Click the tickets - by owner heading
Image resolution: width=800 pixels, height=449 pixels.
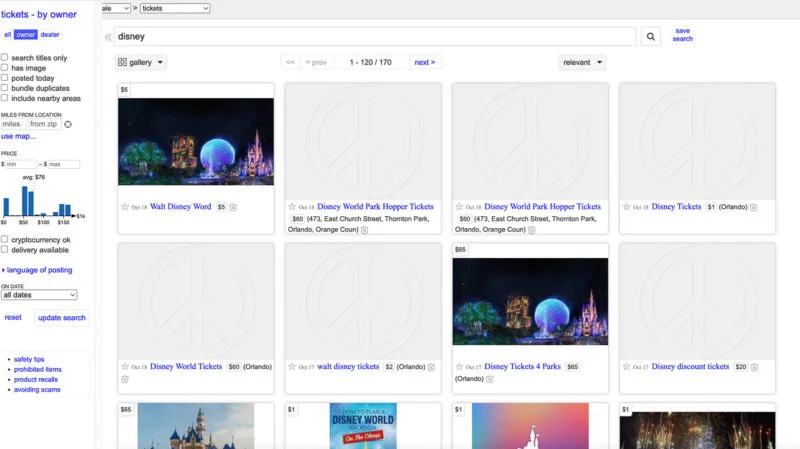coord(39,15)
